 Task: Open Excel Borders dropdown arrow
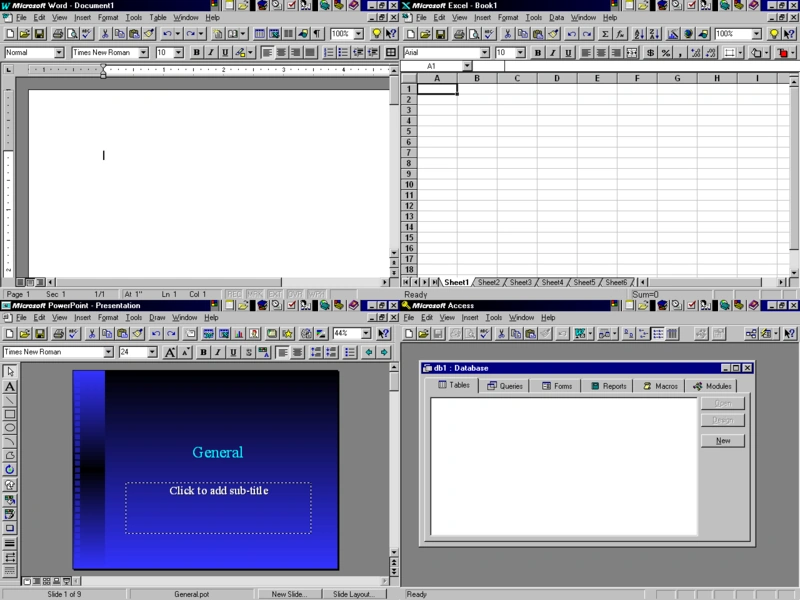[x=740, y=53]
